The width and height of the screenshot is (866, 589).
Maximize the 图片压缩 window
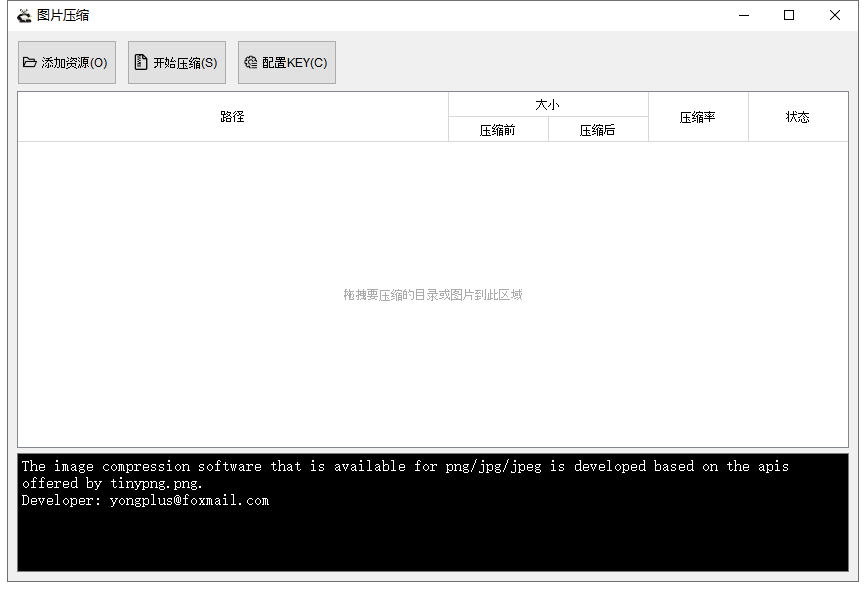[x=789, y=15]
